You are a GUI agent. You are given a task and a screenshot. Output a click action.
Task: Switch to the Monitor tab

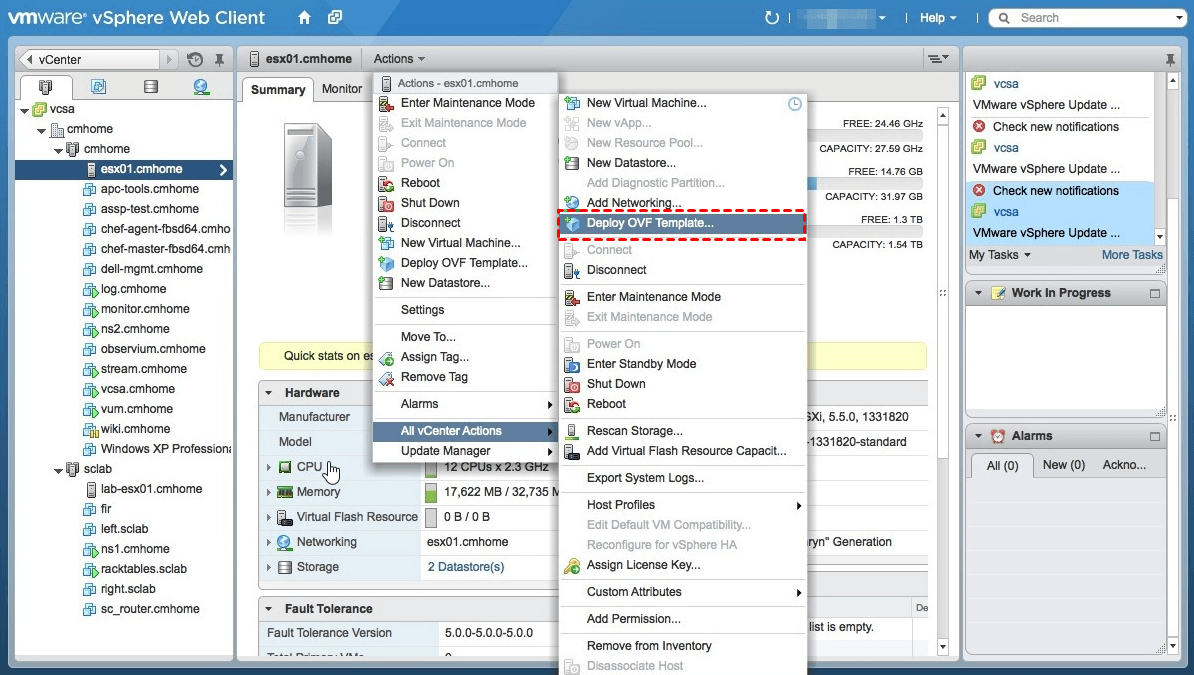(x=342, y=89)
